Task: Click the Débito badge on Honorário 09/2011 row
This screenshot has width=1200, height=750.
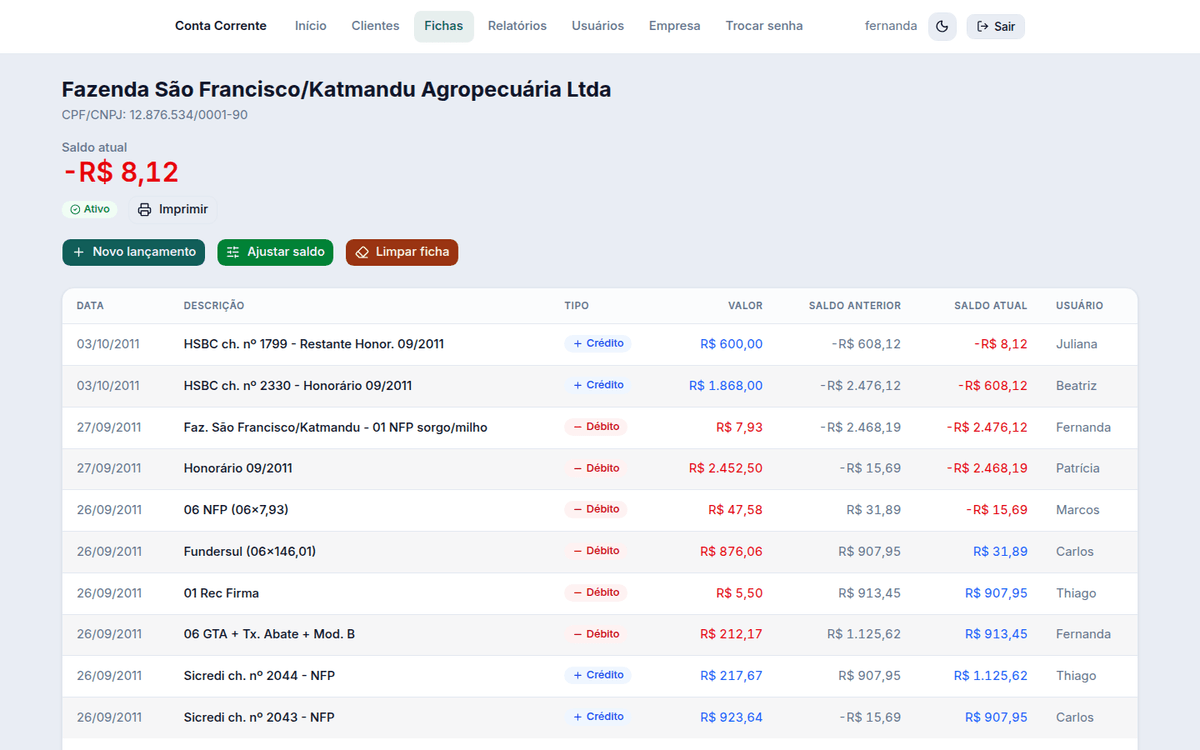Action: (596, 468)
